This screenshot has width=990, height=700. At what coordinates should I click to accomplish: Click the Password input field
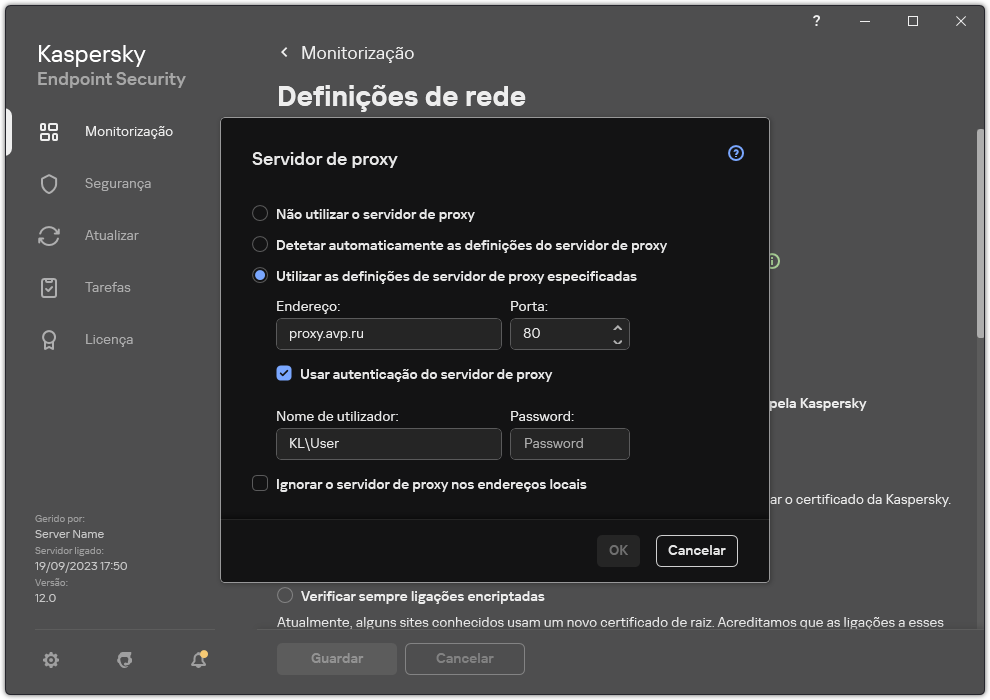coord(570,443)
